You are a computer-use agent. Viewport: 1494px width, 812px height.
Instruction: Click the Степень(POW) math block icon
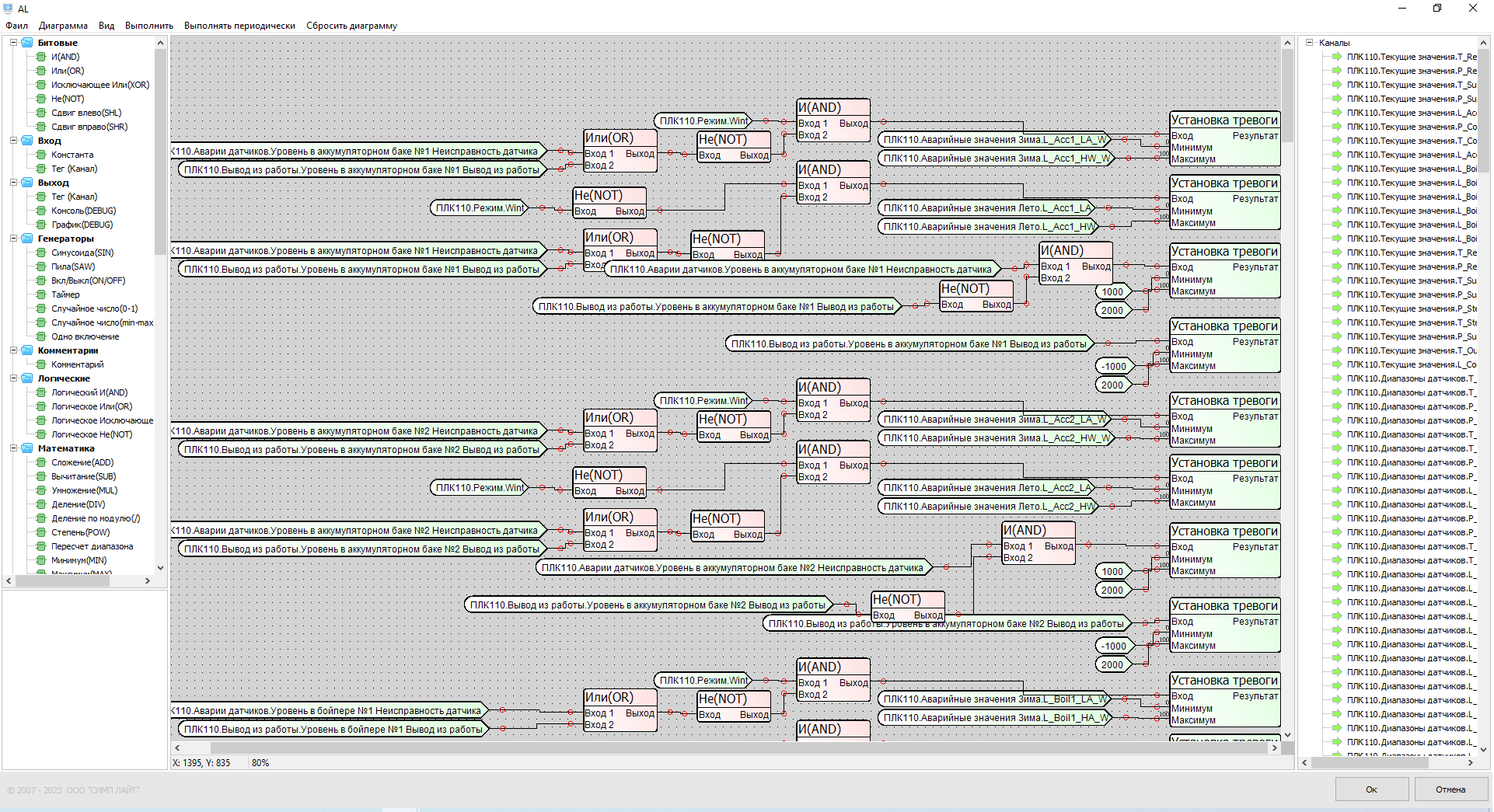click(x=41, y=532)
